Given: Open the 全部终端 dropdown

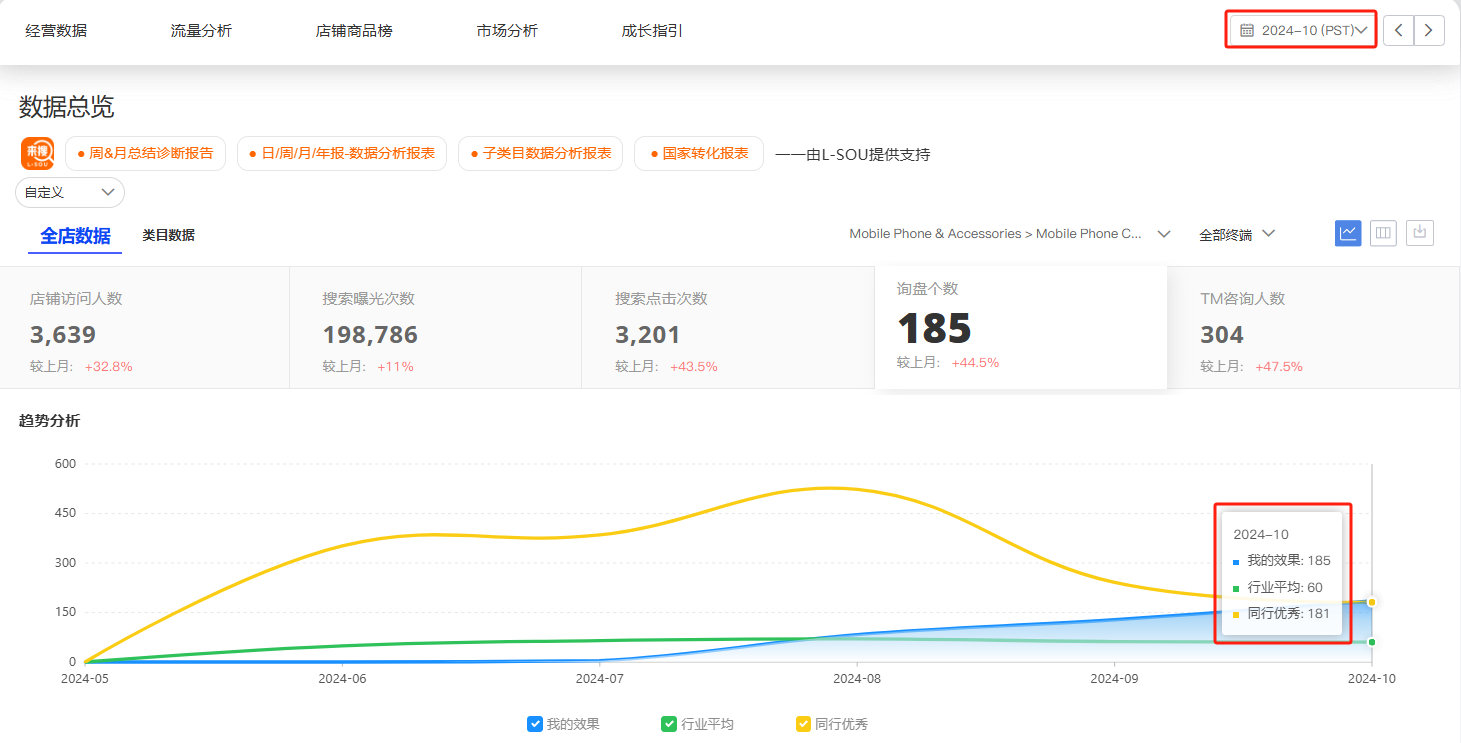Looking at the screenshot, I should (1237, 234).
